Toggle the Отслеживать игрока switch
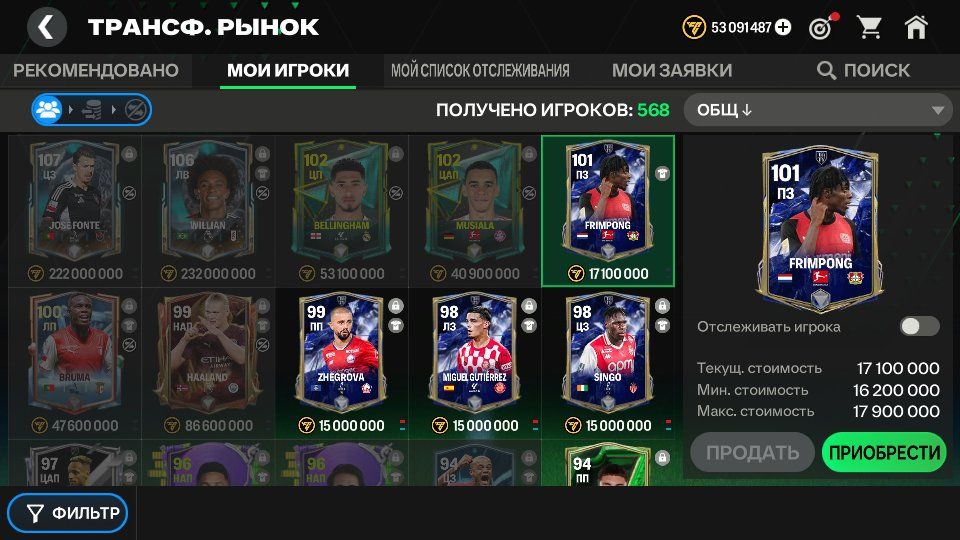Viewport: 960px width, 540px height. (x=919, y=326)
